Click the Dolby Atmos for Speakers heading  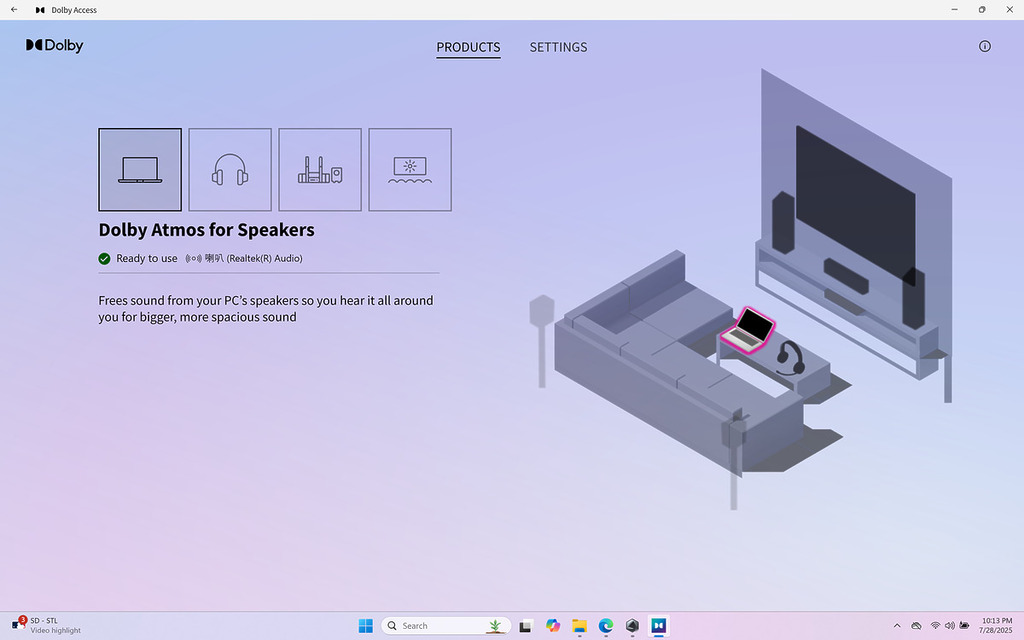(x=206, y=230)
